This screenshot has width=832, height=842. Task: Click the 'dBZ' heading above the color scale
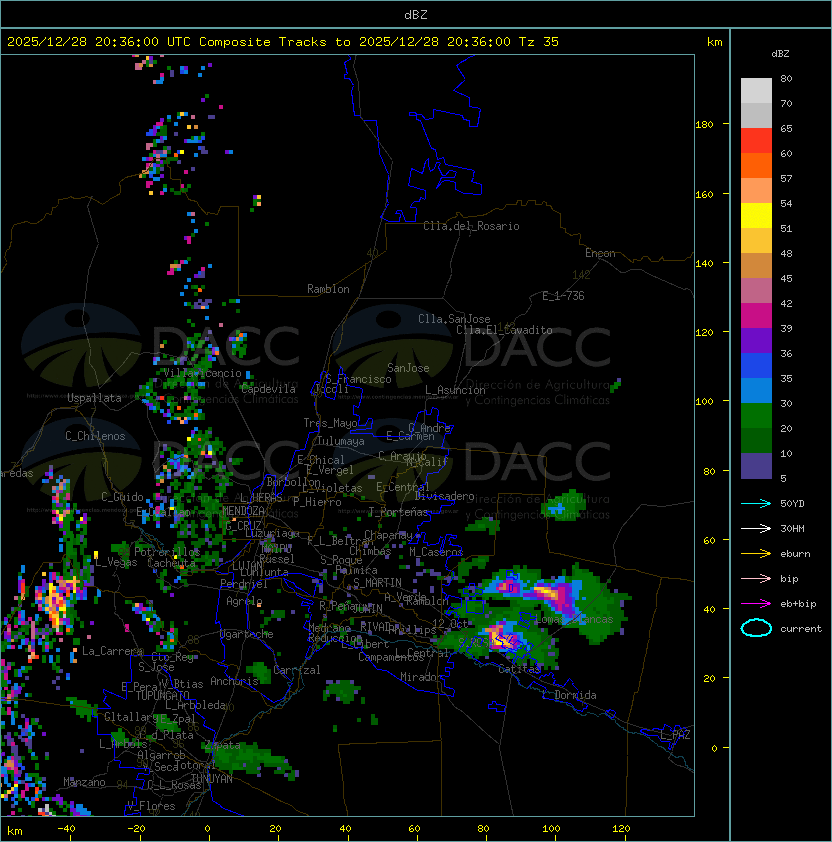[780, 54]
